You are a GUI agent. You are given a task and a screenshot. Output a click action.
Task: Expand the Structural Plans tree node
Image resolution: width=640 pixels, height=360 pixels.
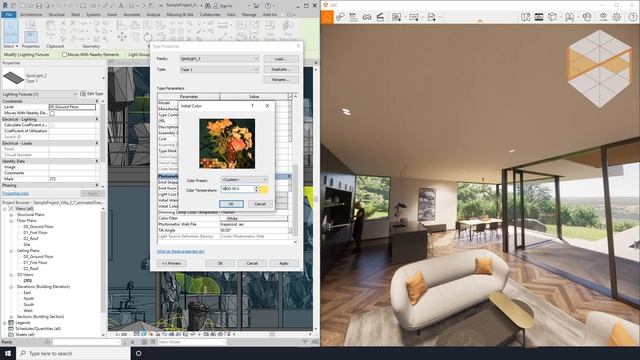pos(11,214)
